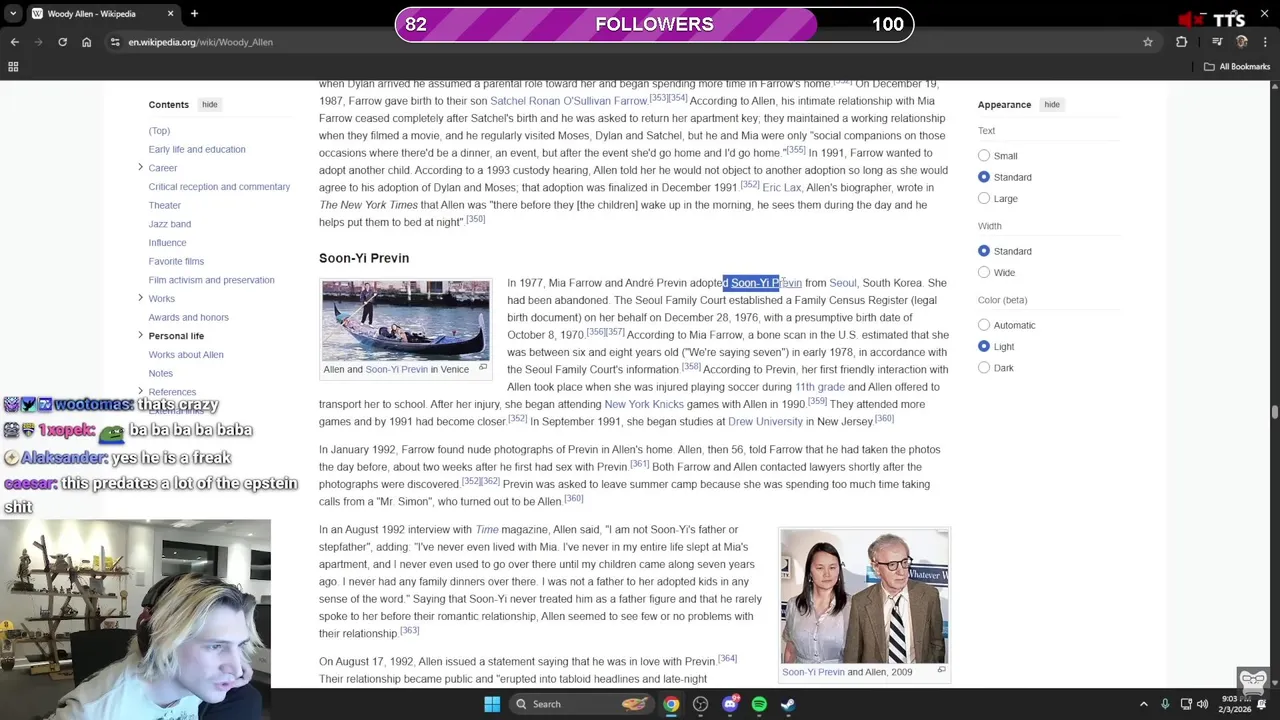Open the Time magazine link

pos(487,530)
